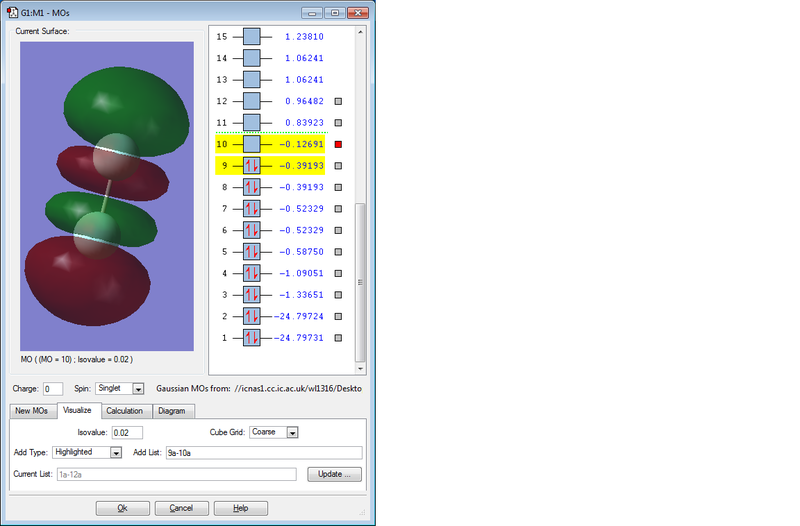Viewport: 800px width, 526px height.
Task: Open the Spin Singlet dropdown
Action: tap(138, 389)
